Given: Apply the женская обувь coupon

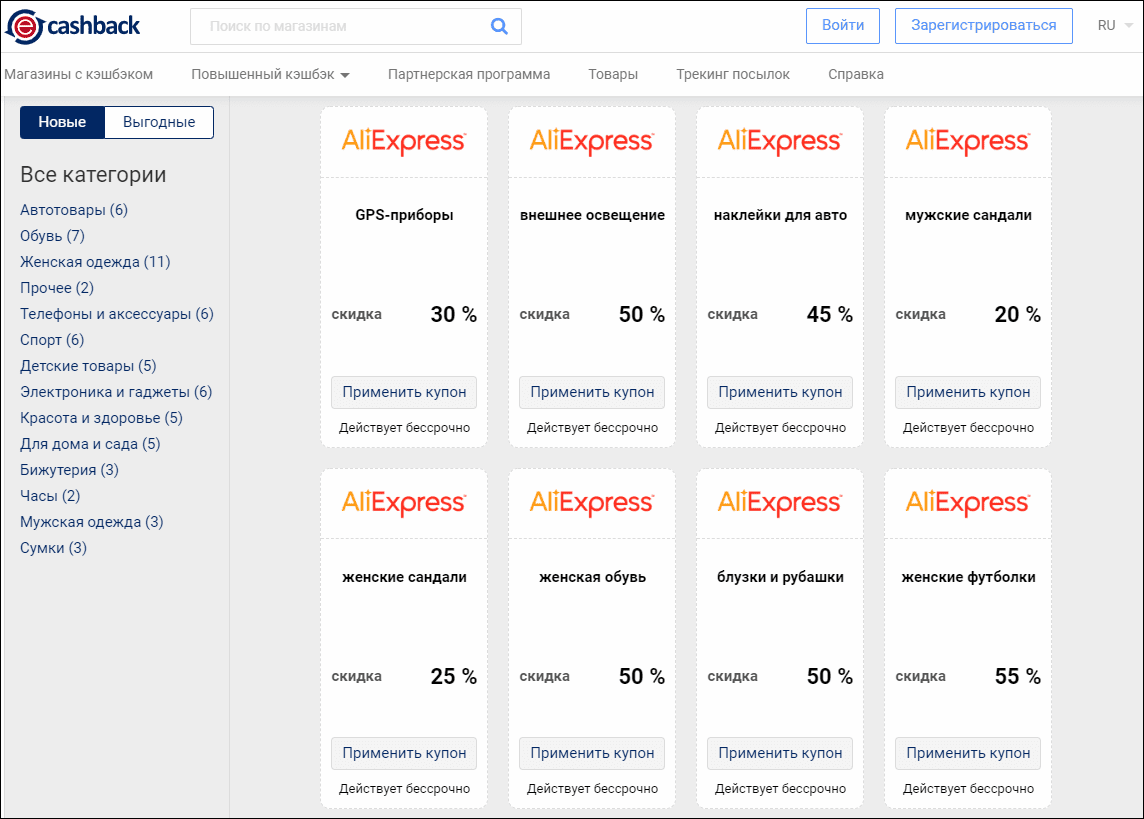Looking at the screenshot, I should tap(592, 753).
